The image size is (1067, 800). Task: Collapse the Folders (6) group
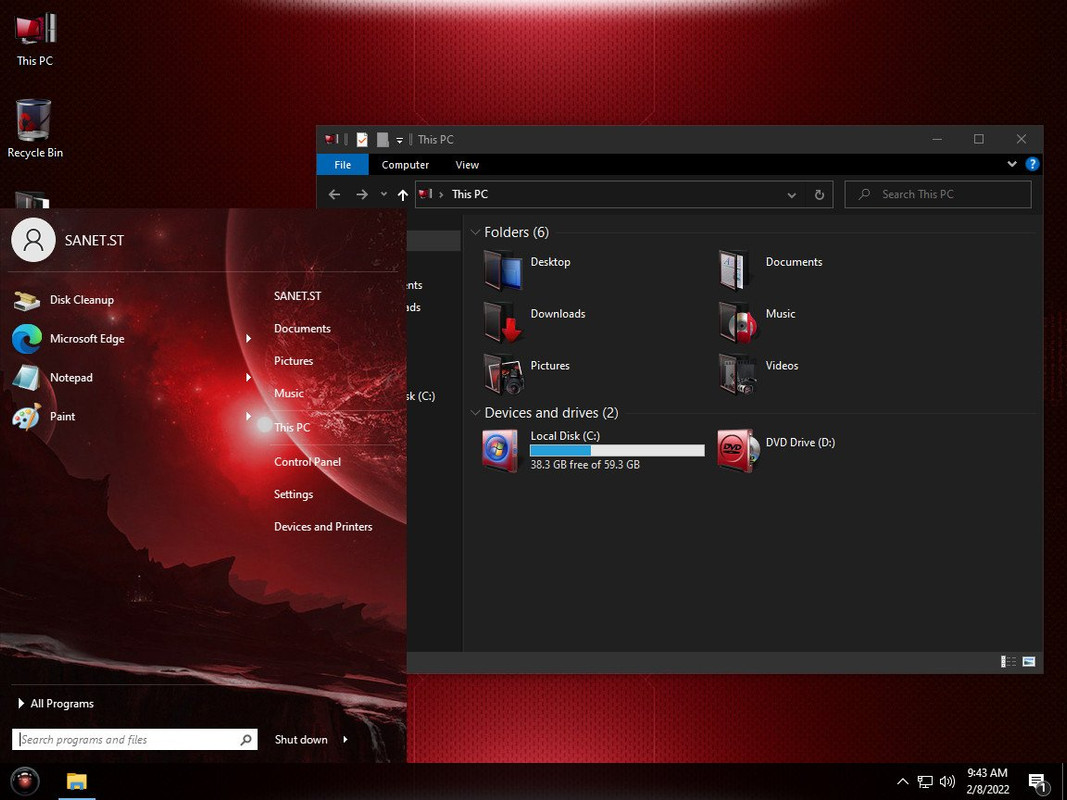pyautogui.click(x=475, y=233)
